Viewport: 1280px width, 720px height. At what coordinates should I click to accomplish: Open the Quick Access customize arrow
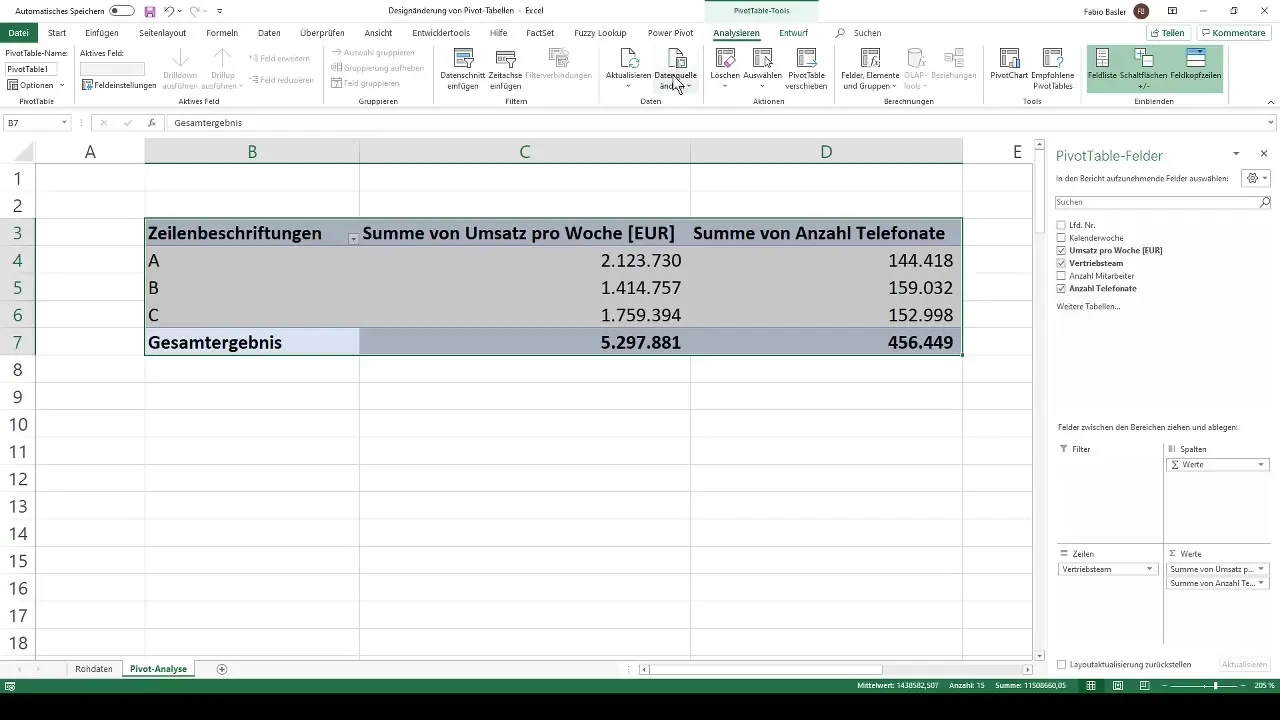coord(219,11)
